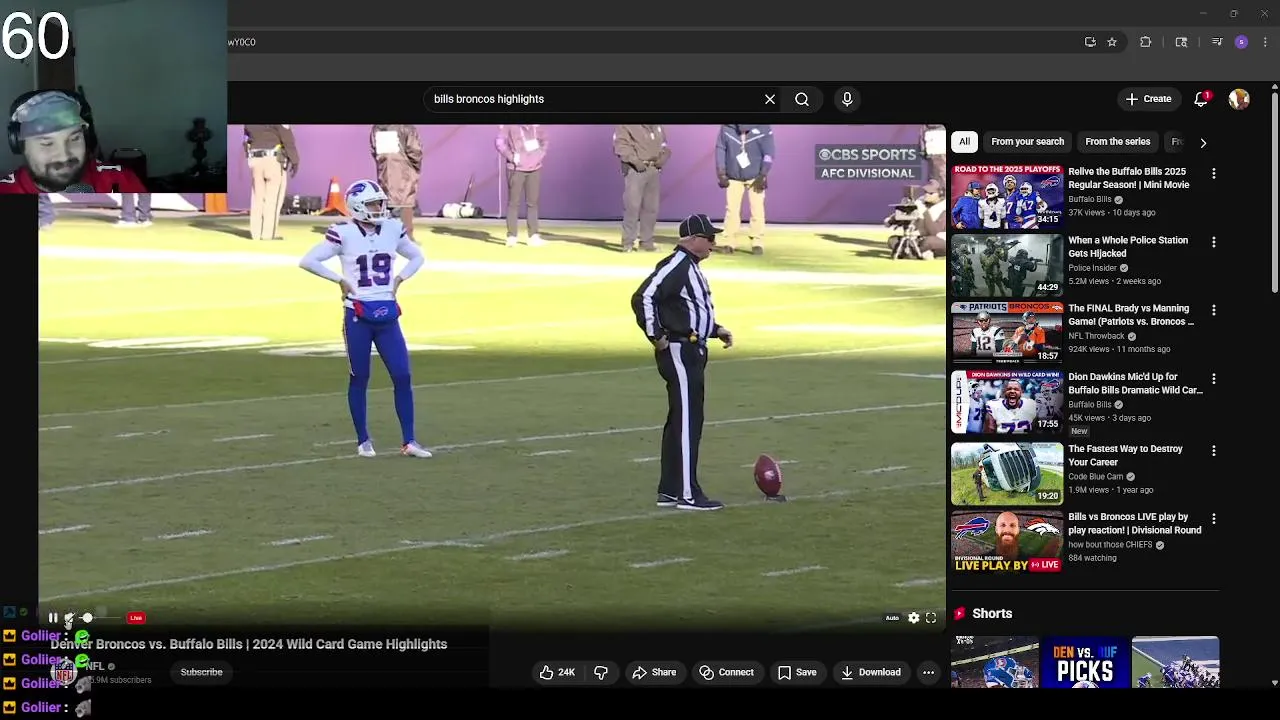Click the Connect button under the video
This screenshot has height=720, width=1280.
[x=727, y=672]
